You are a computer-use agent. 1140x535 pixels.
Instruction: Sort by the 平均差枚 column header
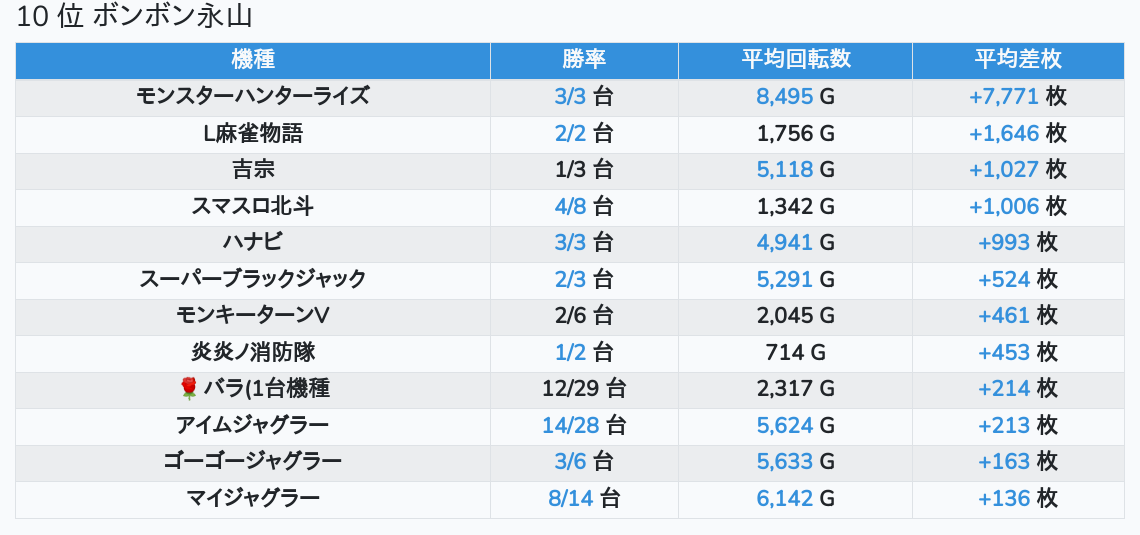pos(1018,60)
